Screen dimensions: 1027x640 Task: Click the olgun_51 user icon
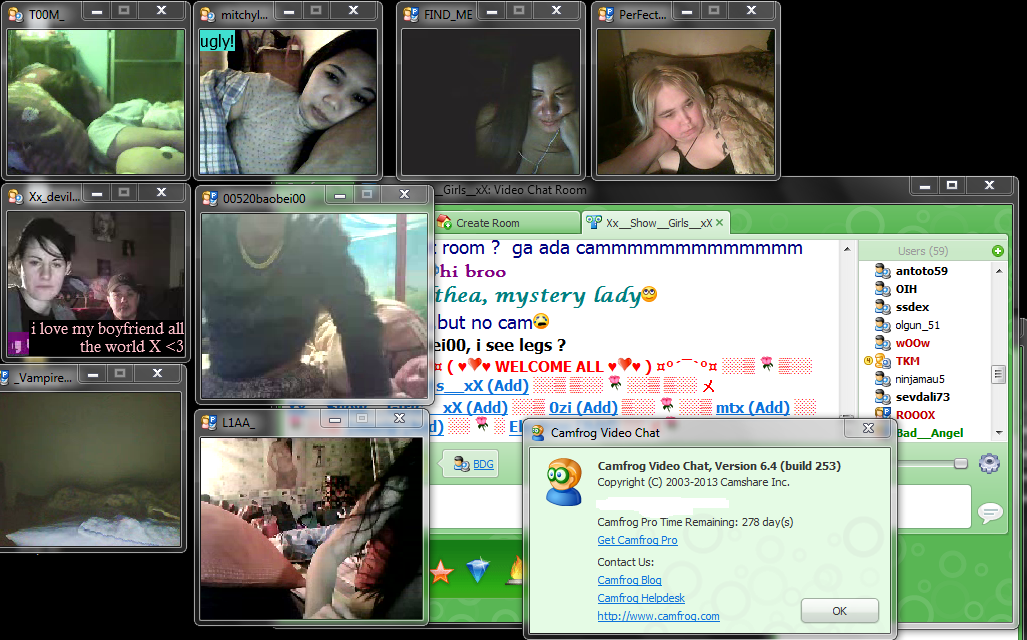tap(883, 325)
